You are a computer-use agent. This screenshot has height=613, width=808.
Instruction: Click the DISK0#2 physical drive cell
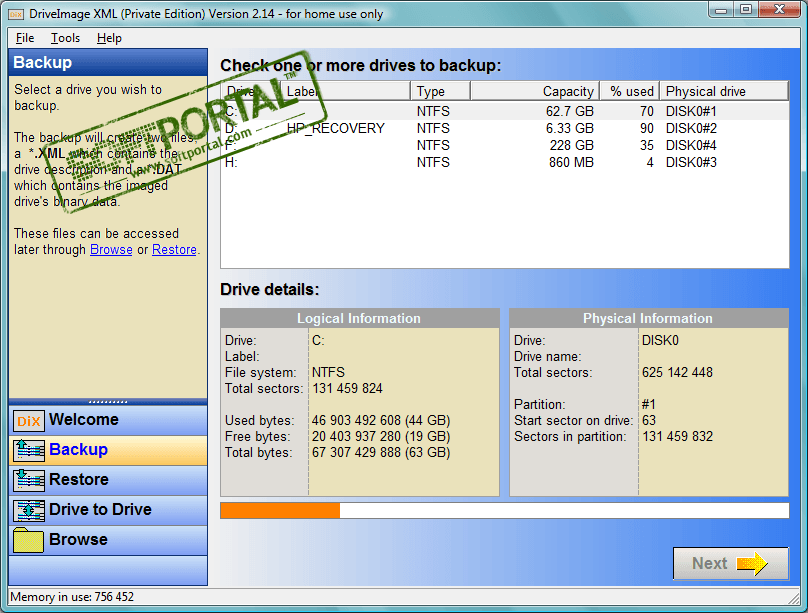(691, 128)
